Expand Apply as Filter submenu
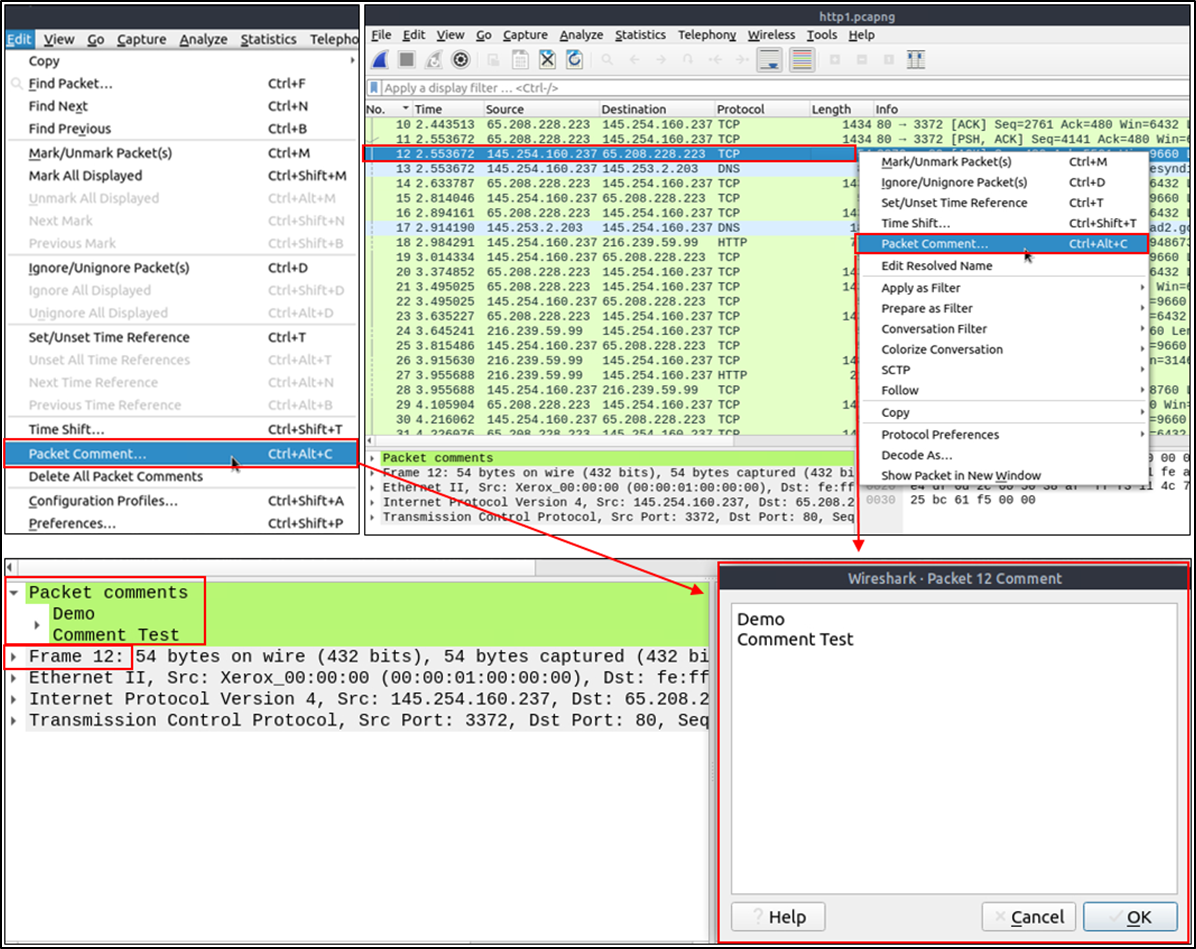The image size is (1196, 949). point(1003,288)
